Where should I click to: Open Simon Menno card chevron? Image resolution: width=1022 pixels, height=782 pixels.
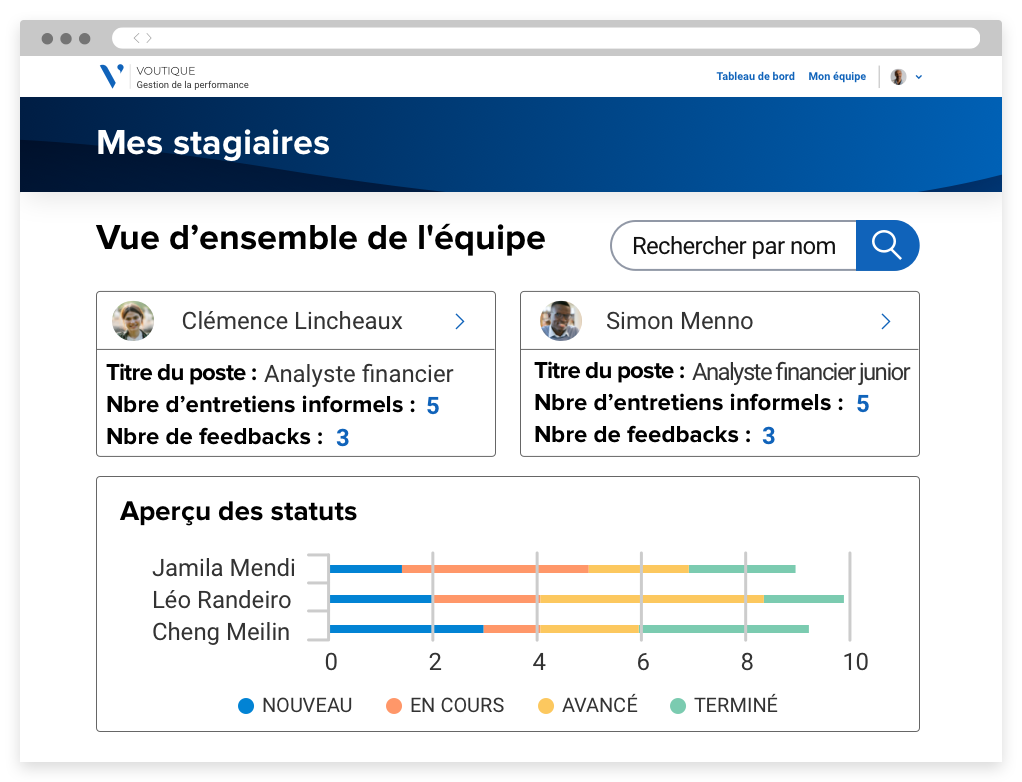tap(886, 321)
